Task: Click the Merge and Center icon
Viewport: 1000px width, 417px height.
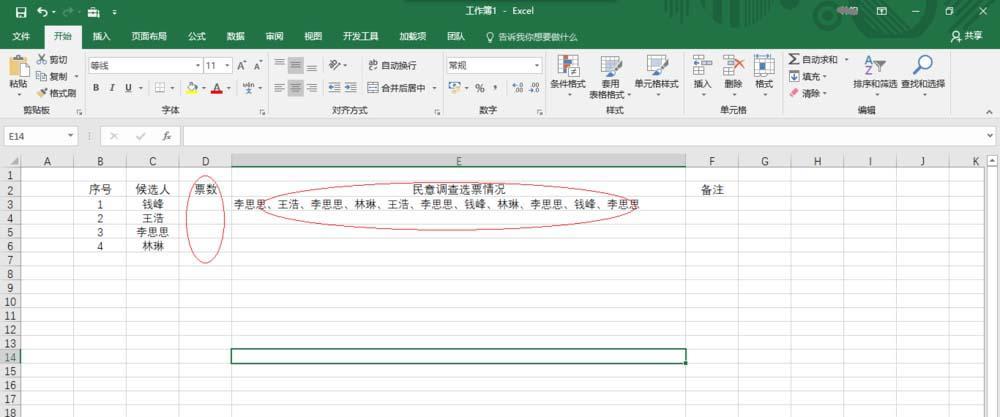Action: (x=373, y=88)
